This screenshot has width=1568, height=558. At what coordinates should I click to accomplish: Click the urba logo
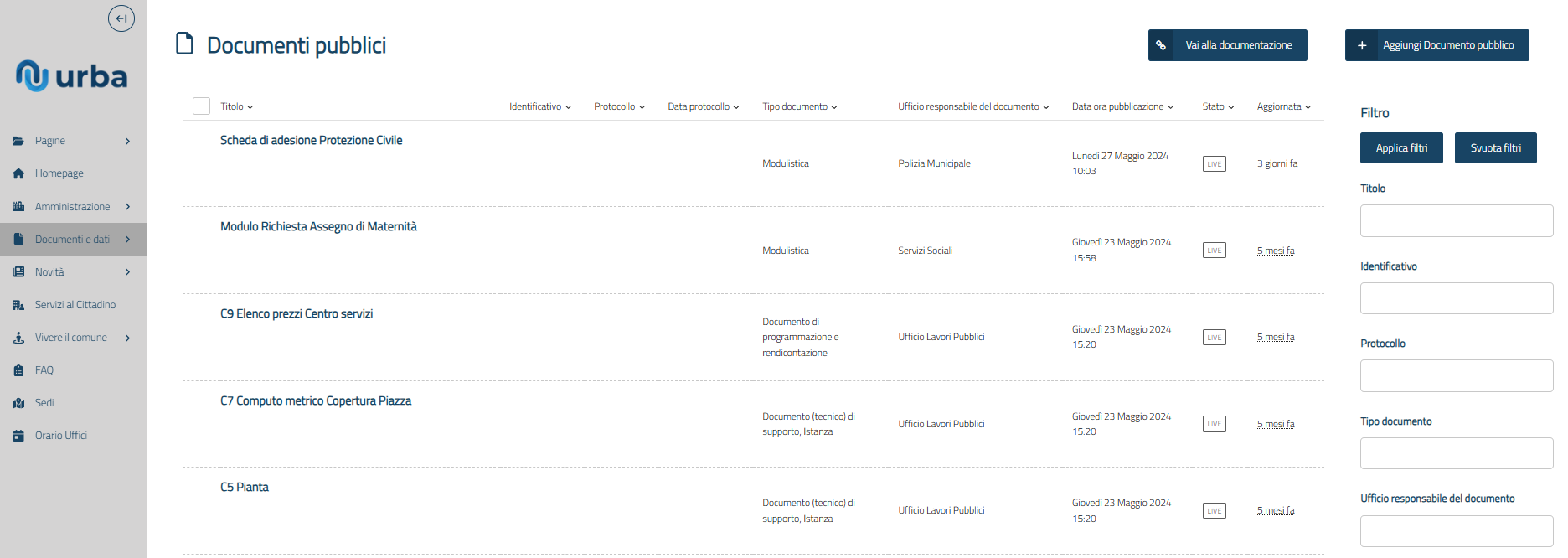[x=72, y=76]
